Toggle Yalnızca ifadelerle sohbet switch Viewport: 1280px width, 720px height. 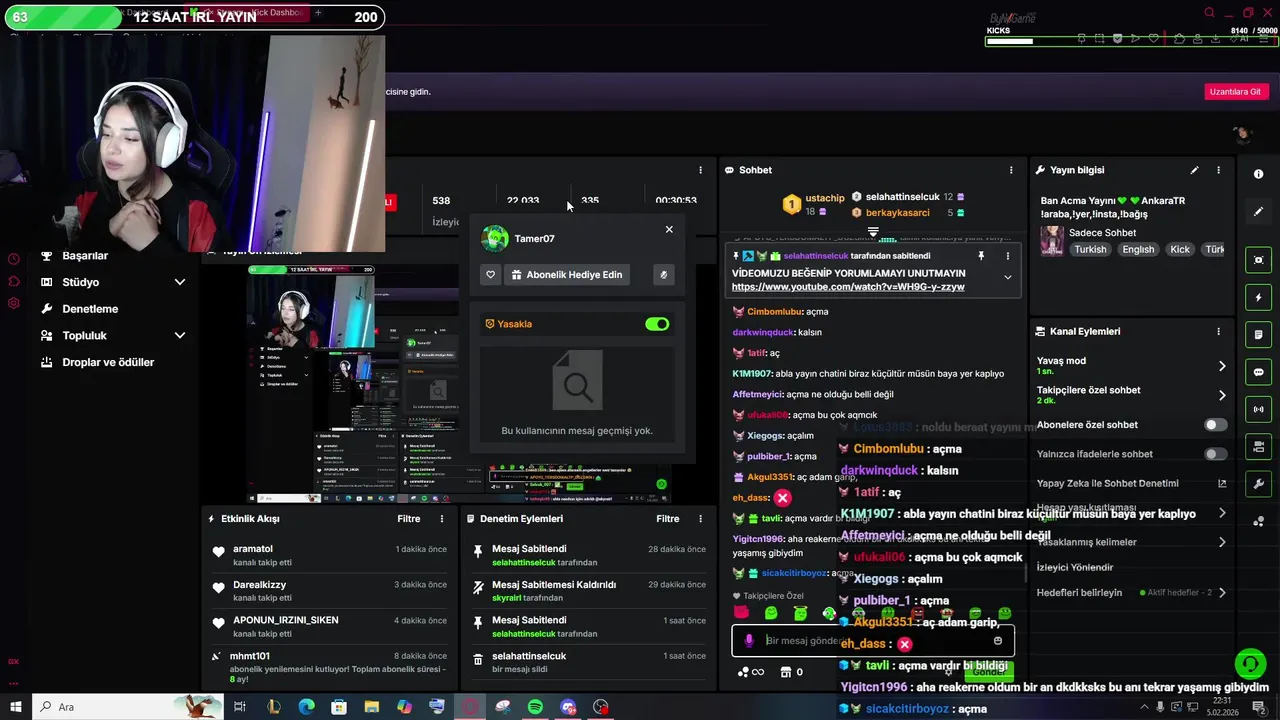point(1215,454)
